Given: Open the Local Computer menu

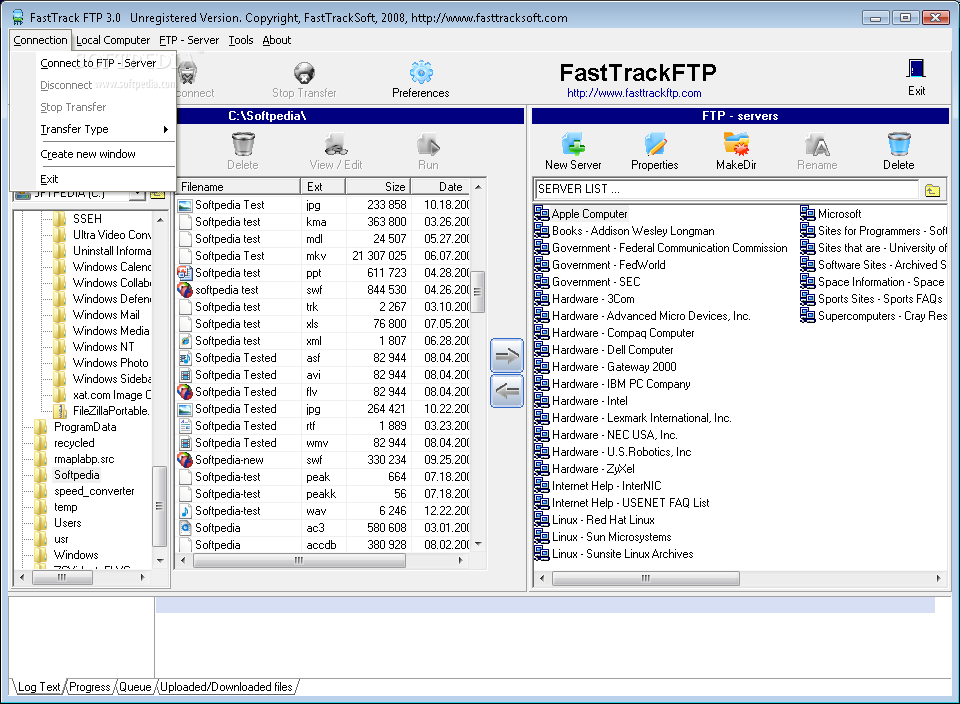Looking at the screenshot, I should click(113, 40).
